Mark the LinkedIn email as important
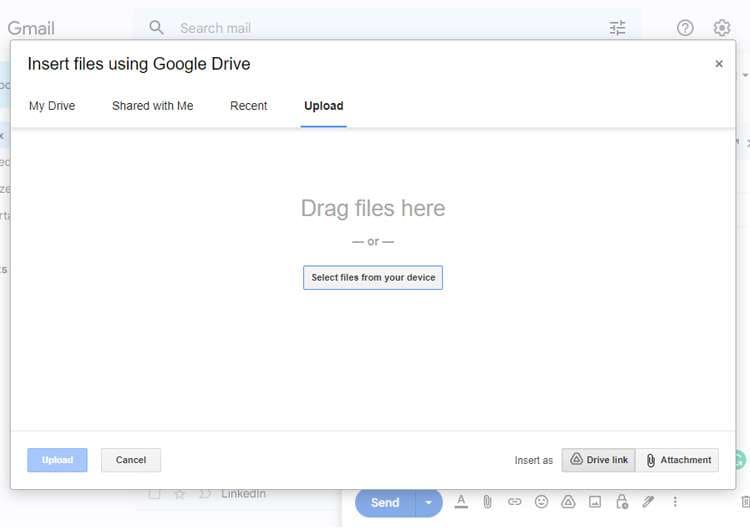 point(205,494)
